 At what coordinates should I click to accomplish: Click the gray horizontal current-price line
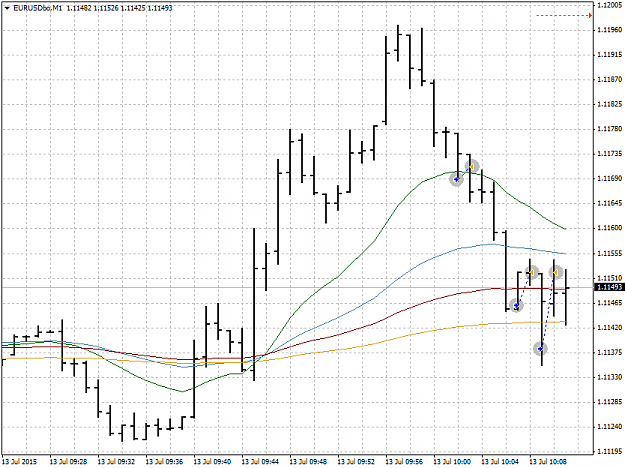[297, 287]
